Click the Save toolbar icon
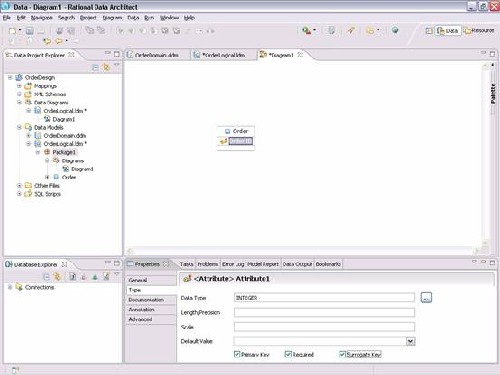This screenshot has height=375, width=500. click(x=30, y=31)
